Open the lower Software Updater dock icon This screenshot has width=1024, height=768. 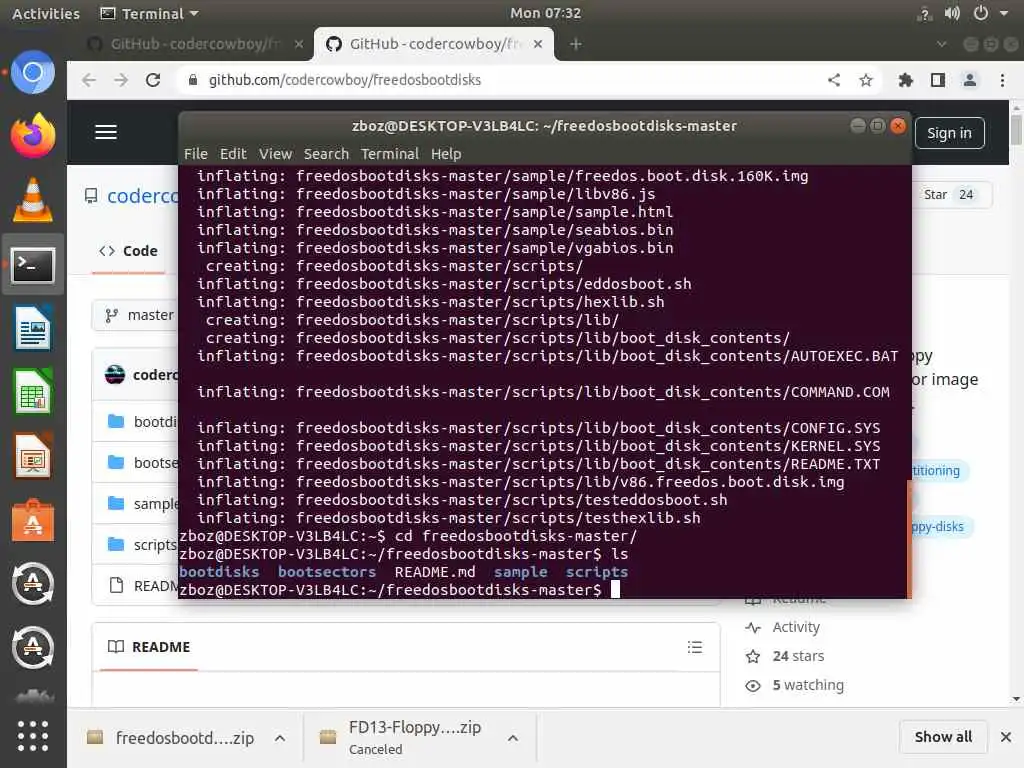(33, 647)
